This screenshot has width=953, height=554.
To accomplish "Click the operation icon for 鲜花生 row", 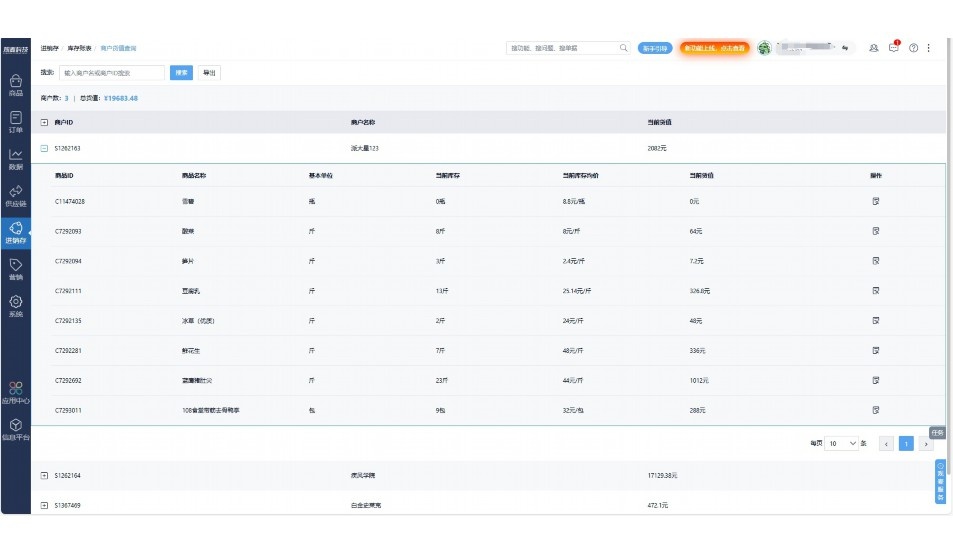I will point(875,351).
